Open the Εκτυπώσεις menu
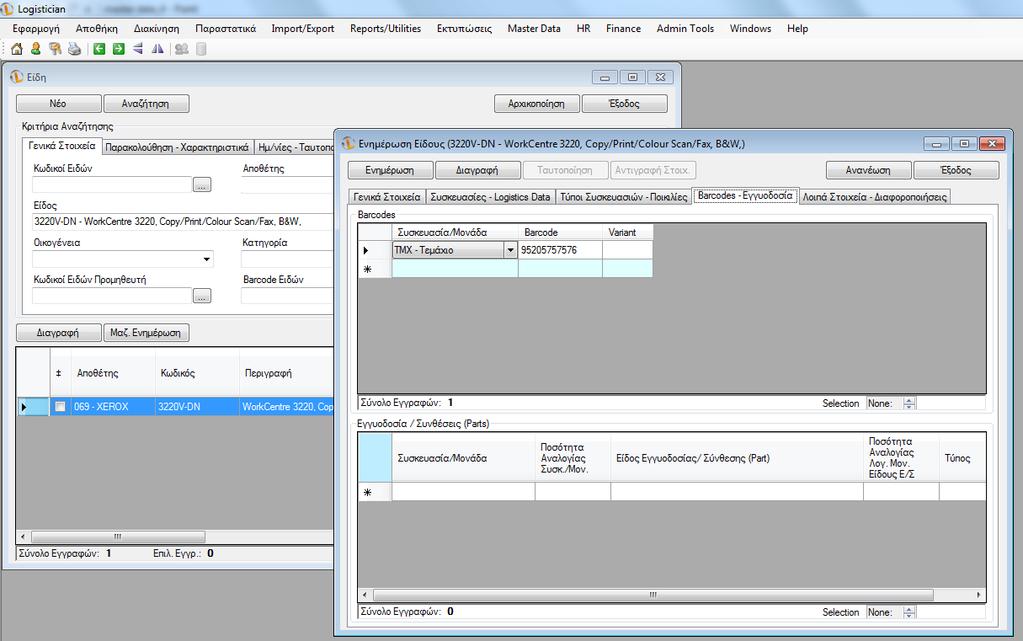1023x641 pixels. coord(464,29)
